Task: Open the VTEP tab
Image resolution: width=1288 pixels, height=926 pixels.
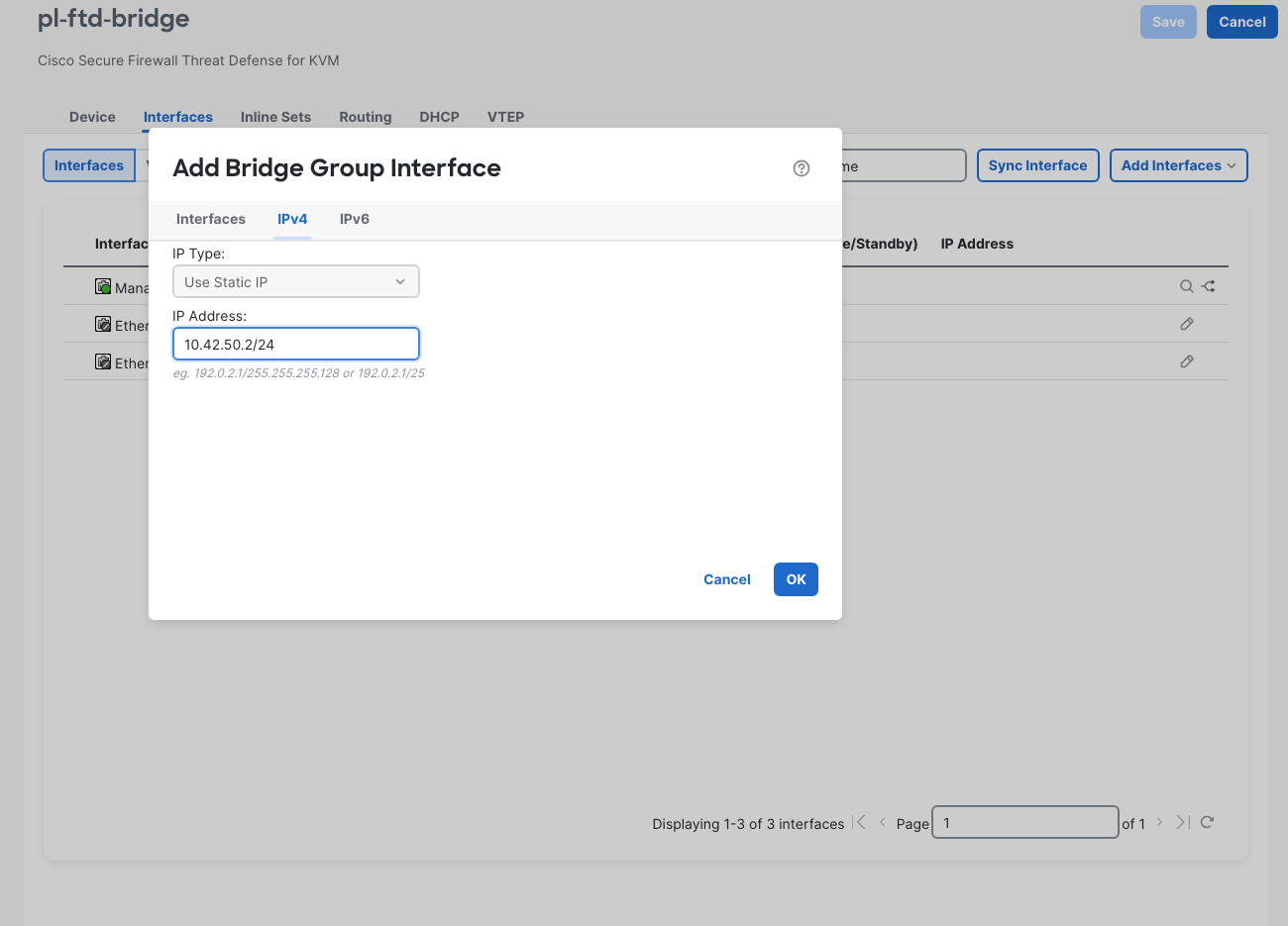Action: (505, 117)
